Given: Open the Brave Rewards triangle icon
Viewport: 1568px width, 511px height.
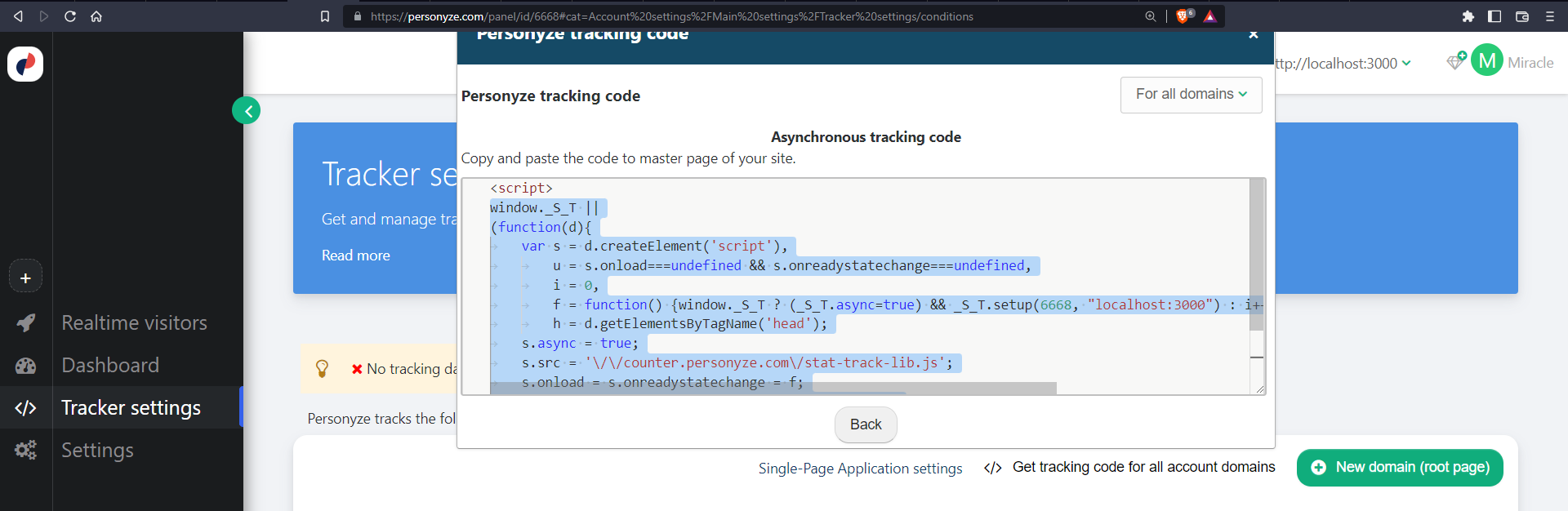Looking at the screenshot, I should (1210, 16).
